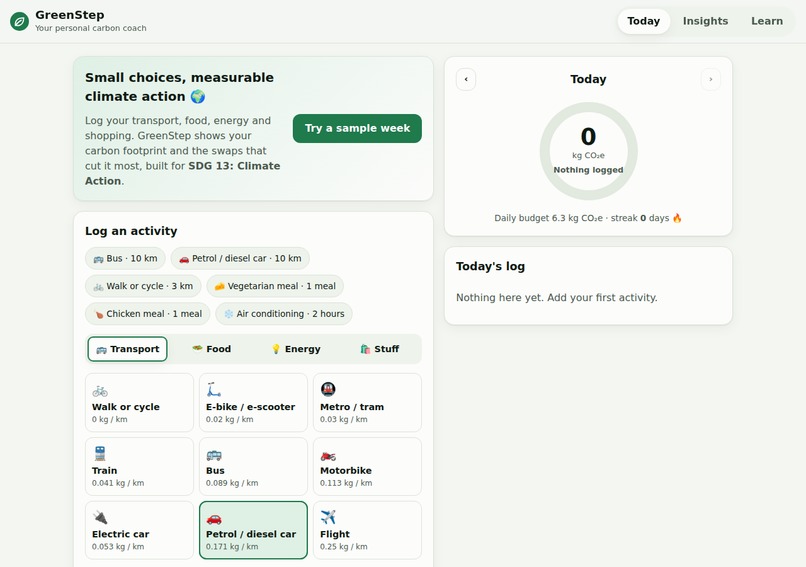The image size is (806, 567).
Task: Open the Today tab
Action: 643,21
